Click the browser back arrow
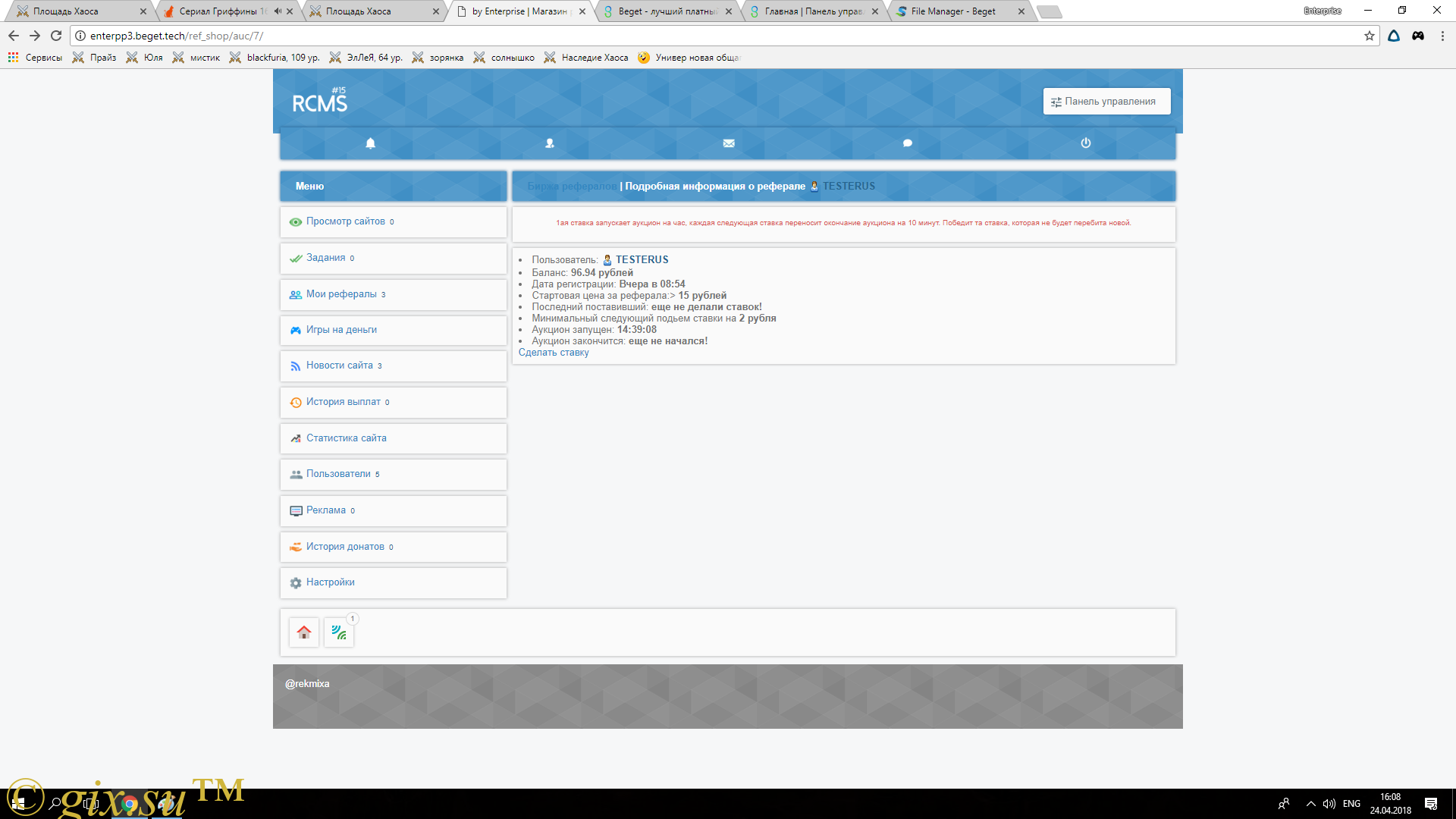This screenshot has width=1456, height=819. [14, 36]
